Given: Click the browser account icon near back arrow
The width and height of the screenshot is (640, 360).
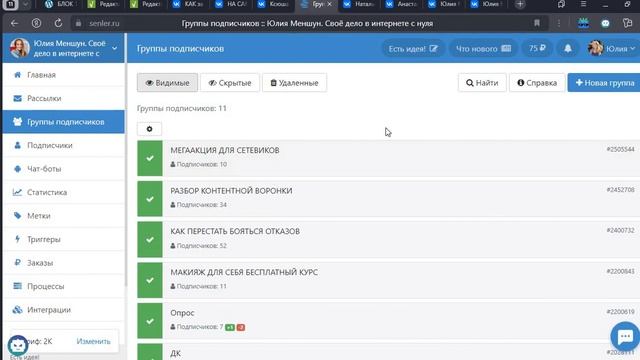Looking at the screenshot, I should [x=36, y=23].
